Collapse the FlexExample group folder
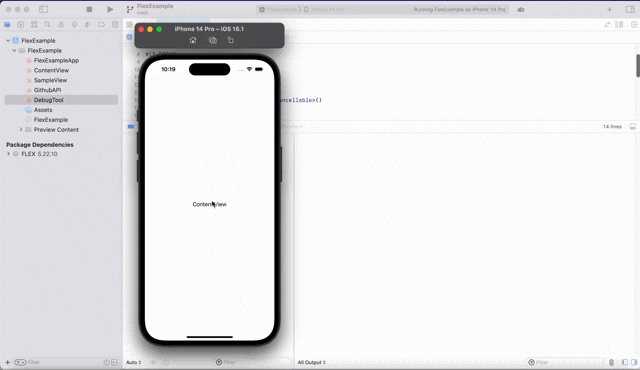 pyautogui.click(x=15, y=50)
